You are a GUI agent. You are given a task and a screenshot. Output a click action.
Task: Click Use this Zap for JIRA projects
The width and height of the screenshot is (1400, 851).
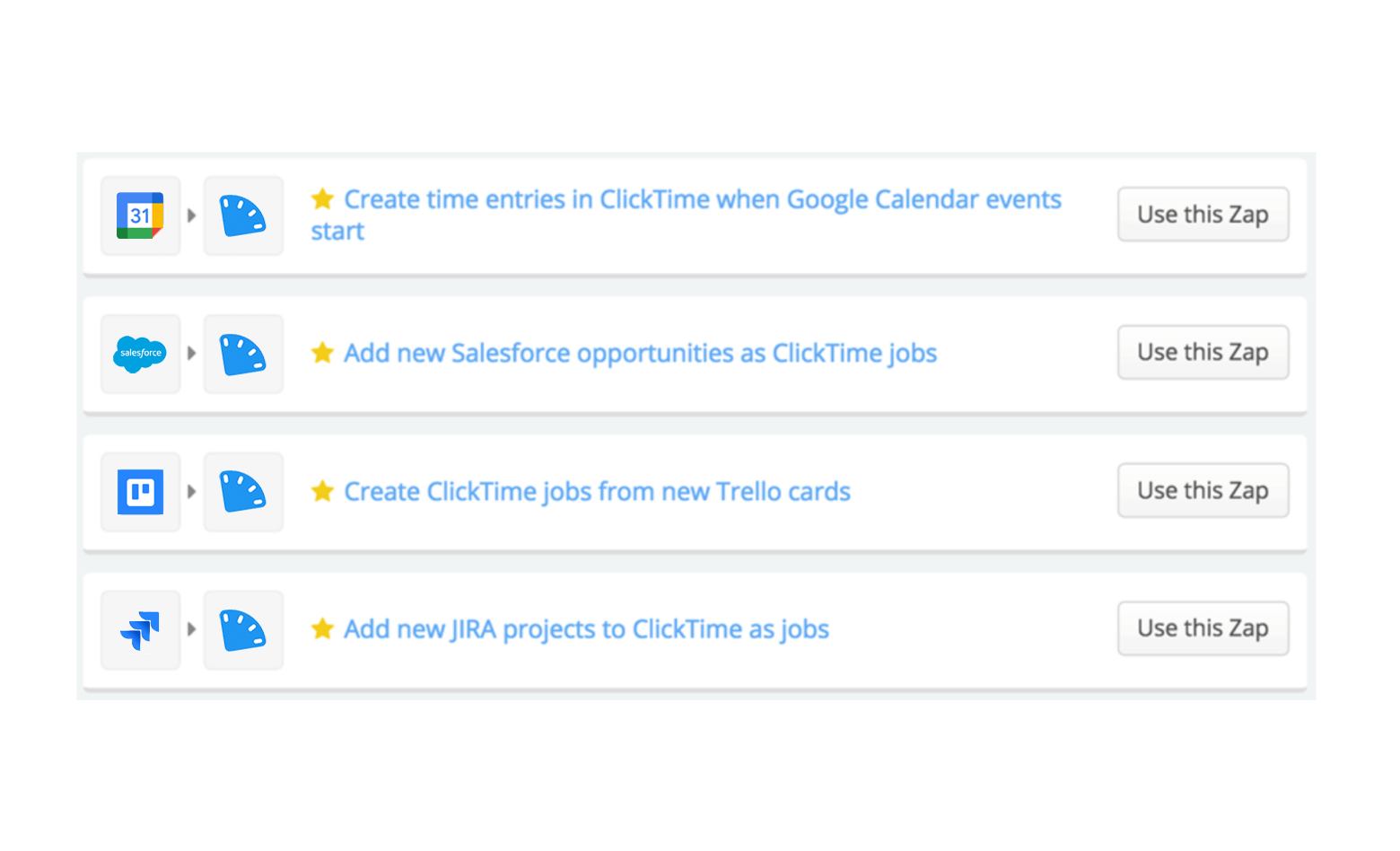[1203, 629]
